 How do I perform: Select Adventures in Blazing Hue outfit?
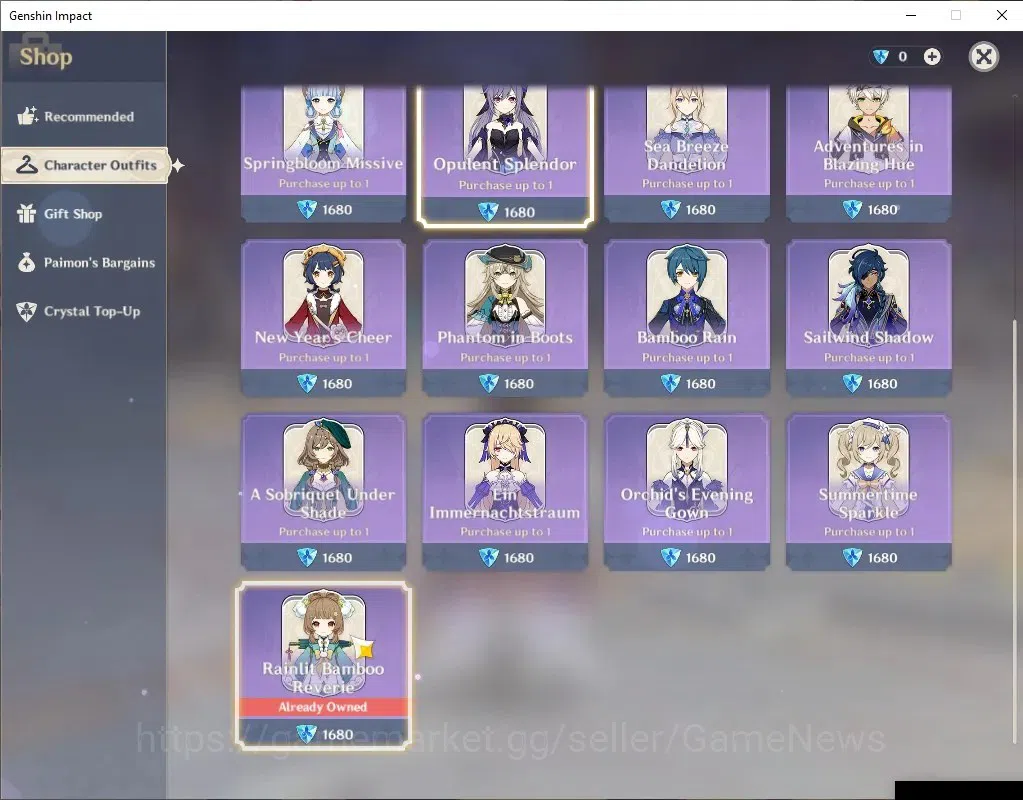868,153
